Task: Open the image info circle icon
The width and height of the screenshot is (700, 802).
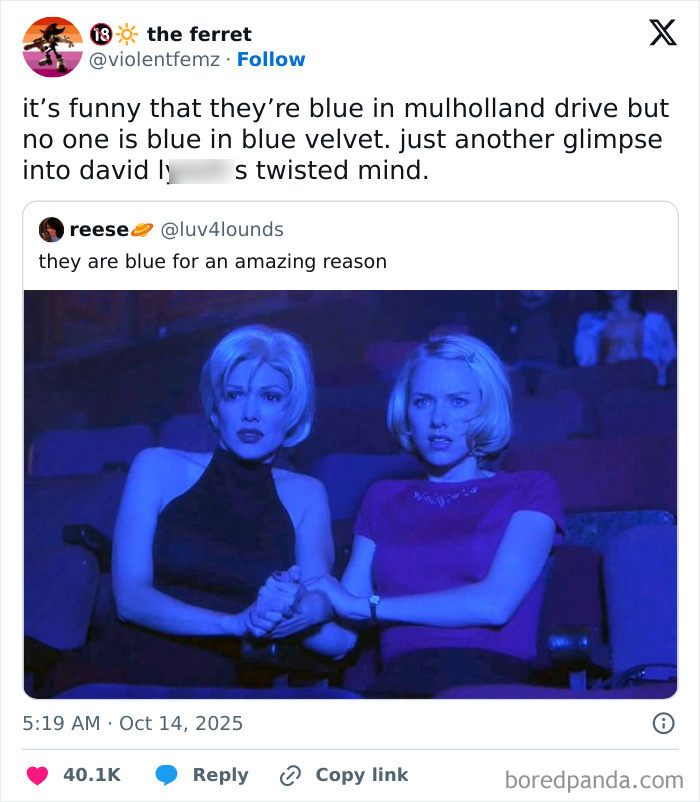Action: click(664, 724)
